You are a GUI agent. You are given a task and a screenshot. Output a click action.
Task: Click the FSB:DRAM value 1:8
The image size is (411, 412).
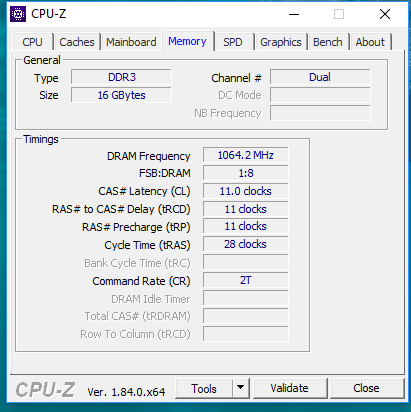pyautogui.click(x=246, y=173)
